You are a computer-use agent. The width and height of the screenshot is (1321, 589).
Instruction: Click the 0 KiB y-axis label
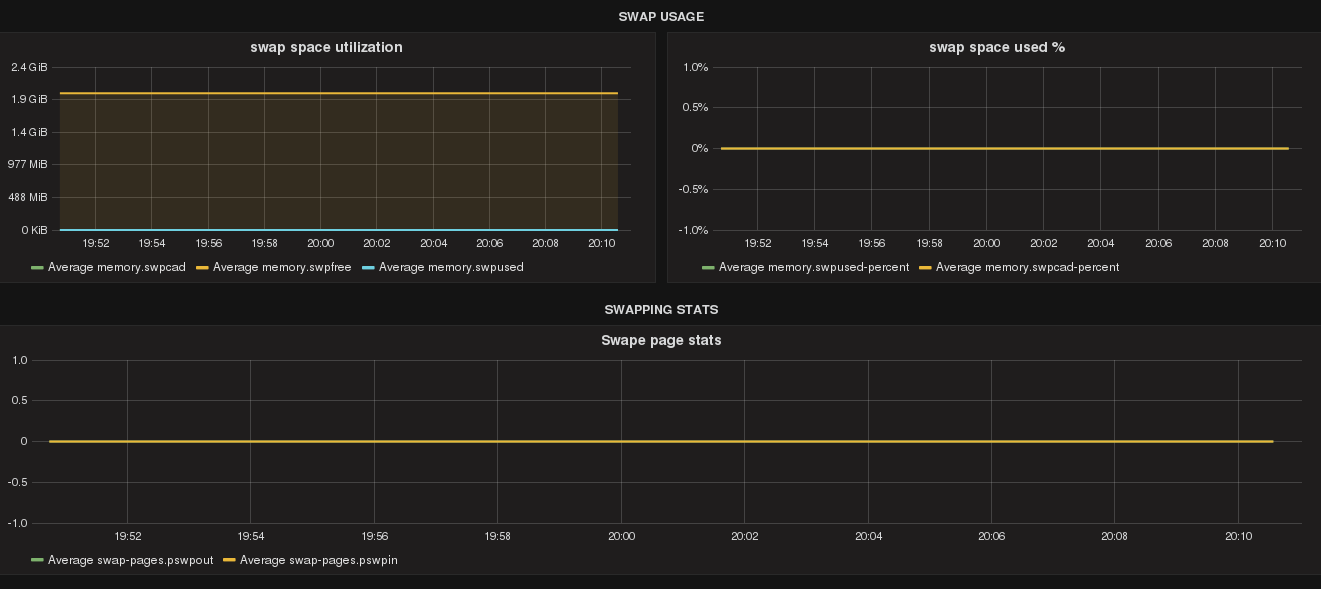coord(33,230)
